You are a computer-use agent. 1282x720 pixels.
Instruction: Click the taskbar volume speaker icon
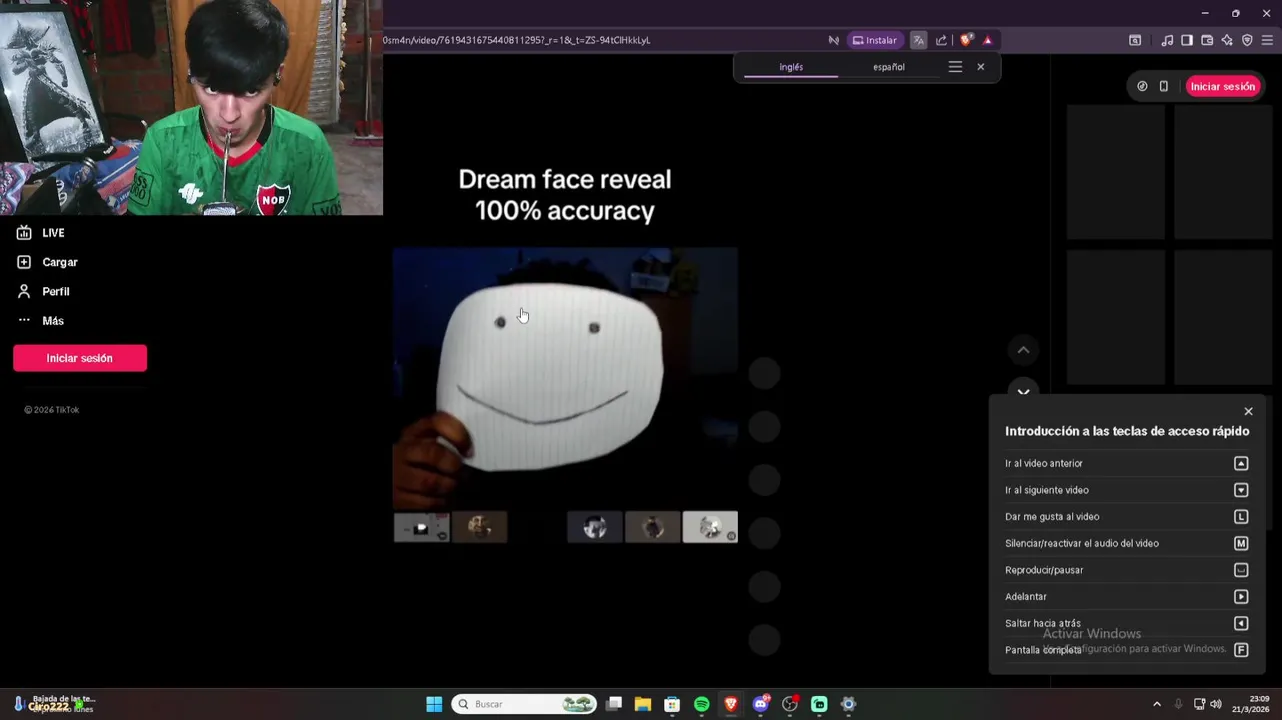[1216, 704]
